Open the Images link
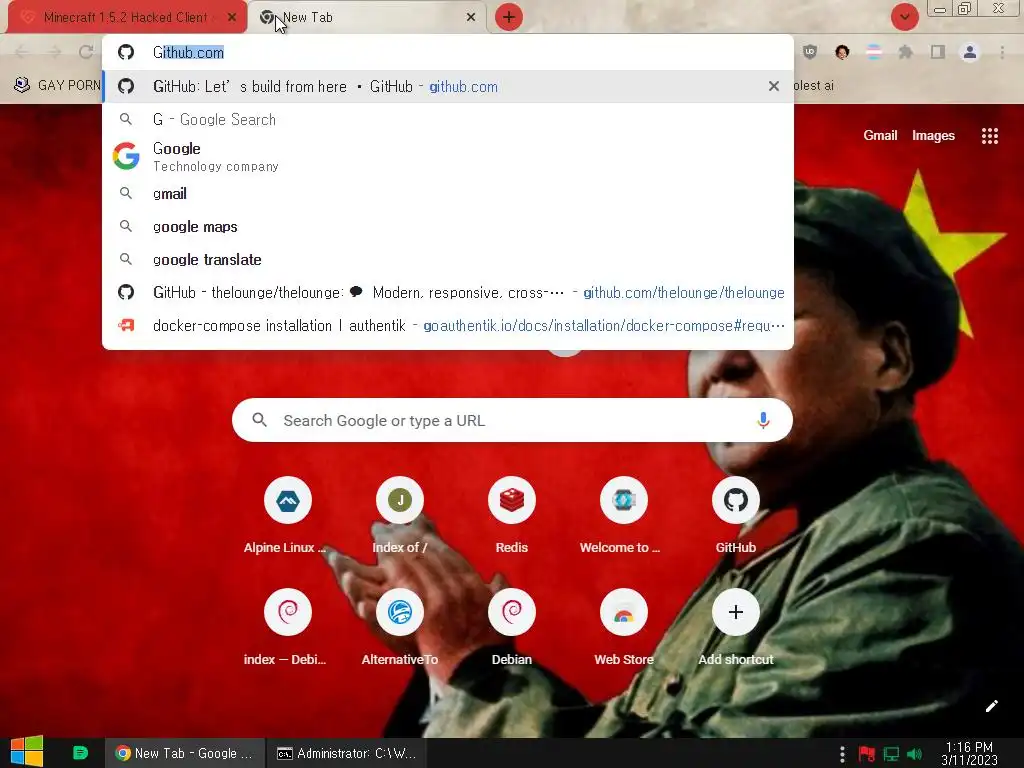This screenshot has height=768, width=1024. pyautogui.click(x=933, y=136)
